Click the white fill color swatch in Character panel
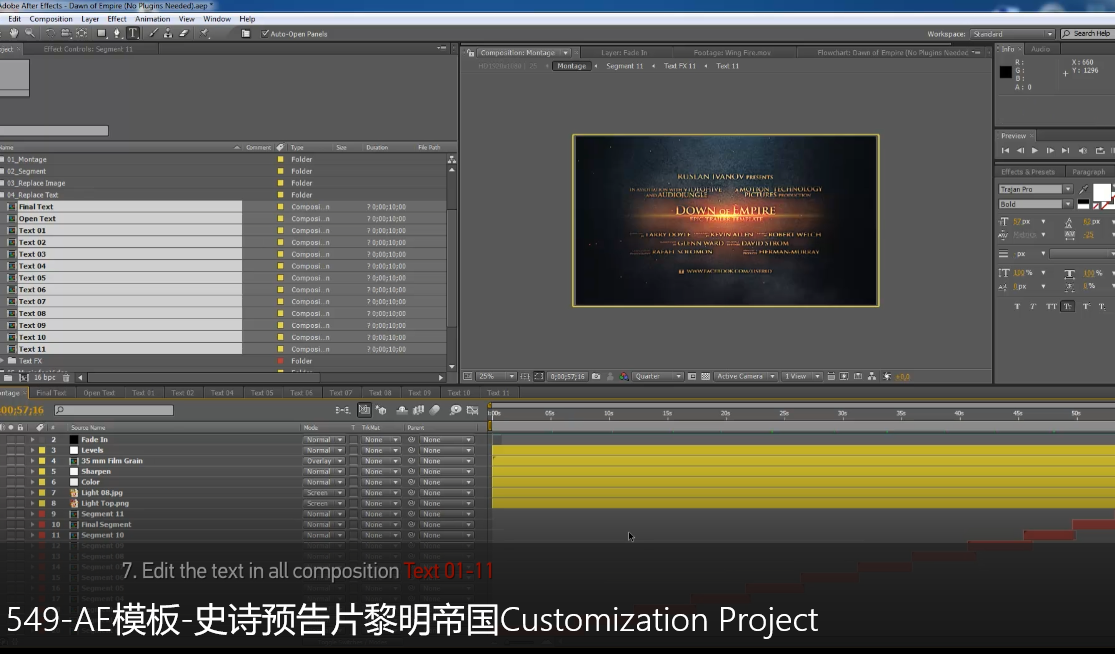Screen dimensions: 1115x654 tap(1101, 192)
